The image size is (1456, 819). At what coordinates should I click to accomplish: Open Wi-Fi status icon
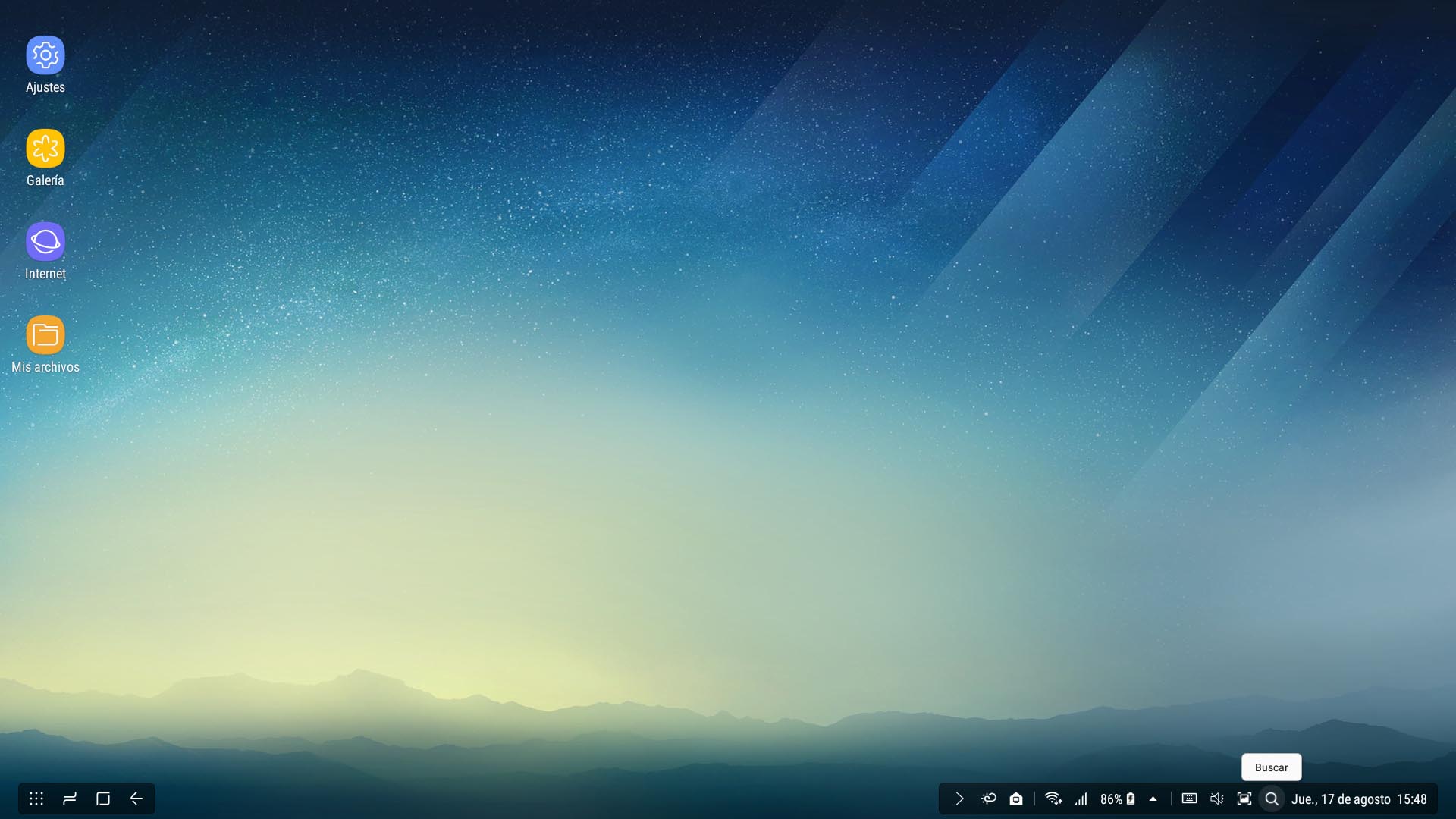click(1053, 799)
